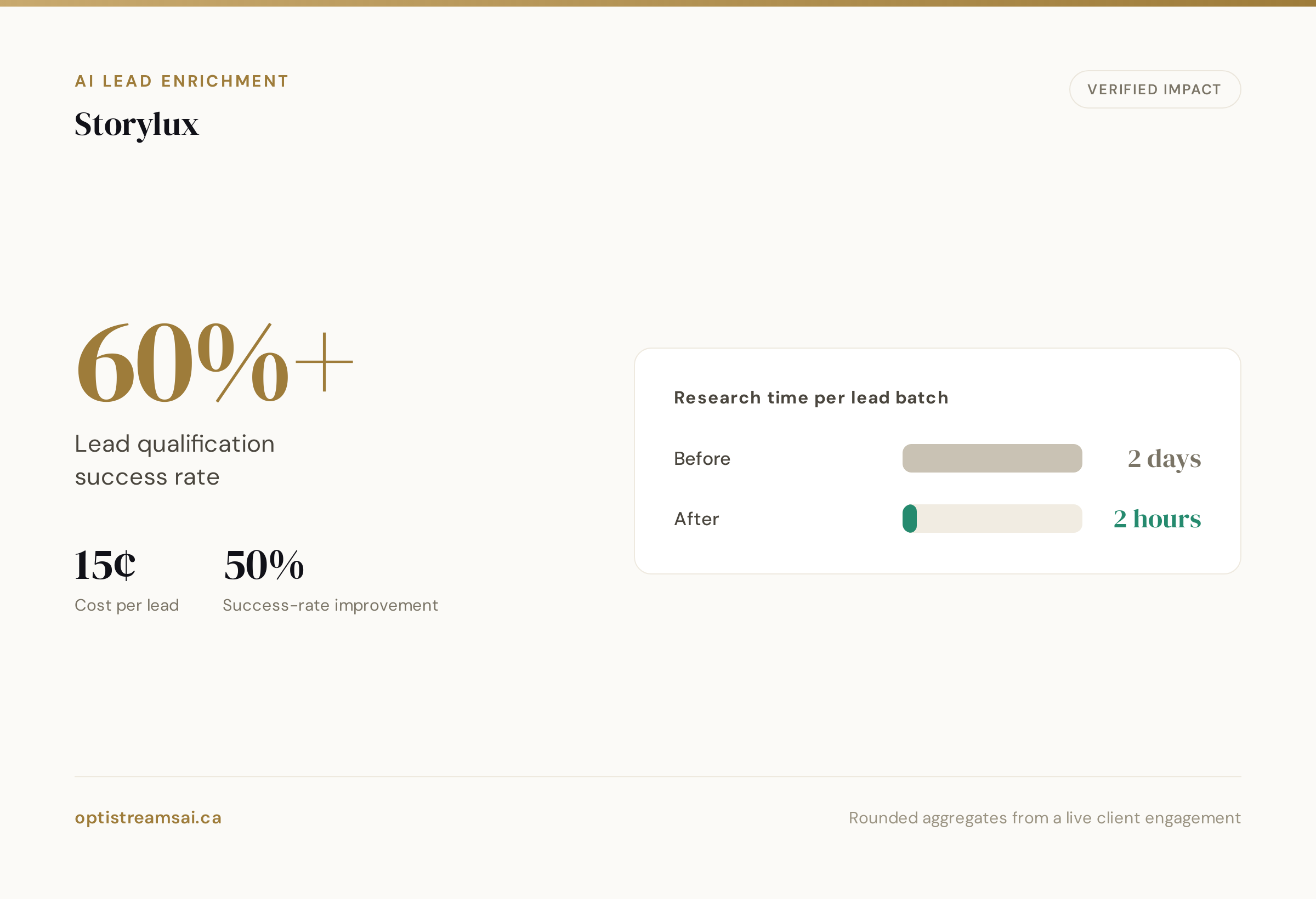
Task: Click the 2 days value
Action: tap(1164, 459)
